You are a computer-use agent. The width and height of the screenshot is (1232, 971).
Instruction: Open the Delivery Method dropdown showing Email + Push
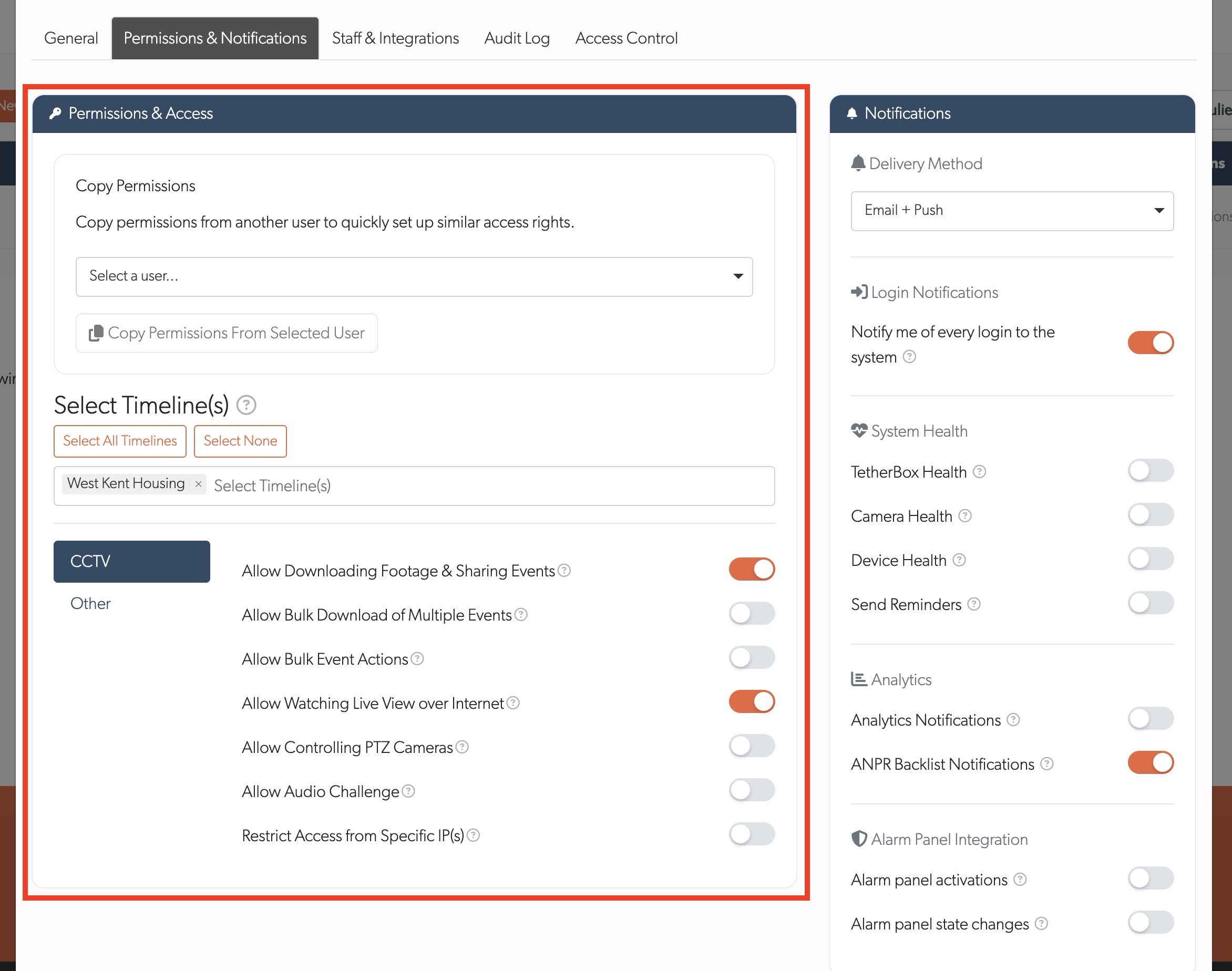[x=1011, y=210]
